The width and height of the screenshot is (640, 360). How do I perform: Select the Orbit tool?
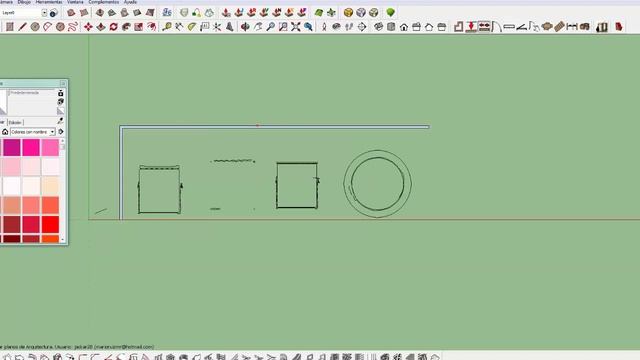point(245,27)
